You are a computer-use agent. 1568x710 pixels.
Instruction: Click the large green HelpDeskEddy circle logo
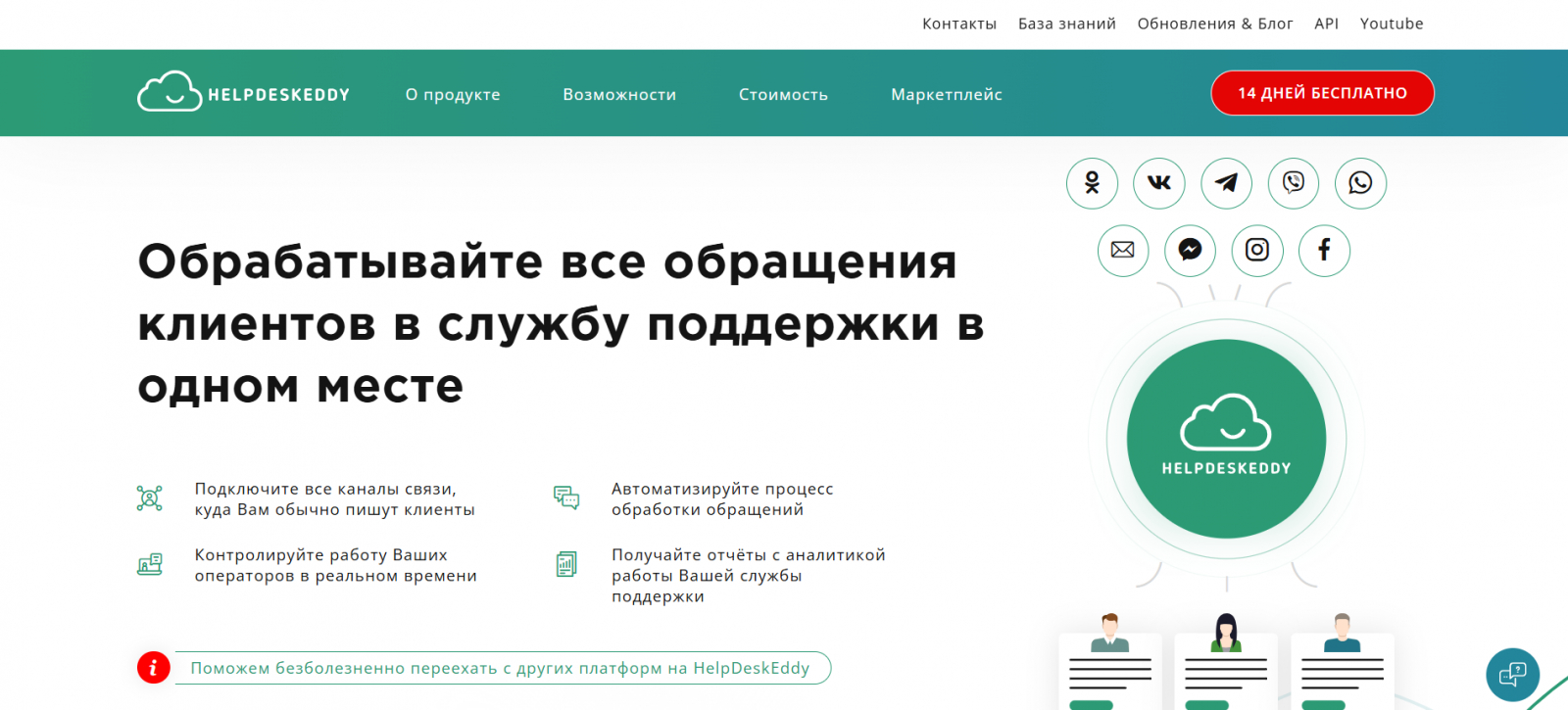click(x=1226, y=439)
